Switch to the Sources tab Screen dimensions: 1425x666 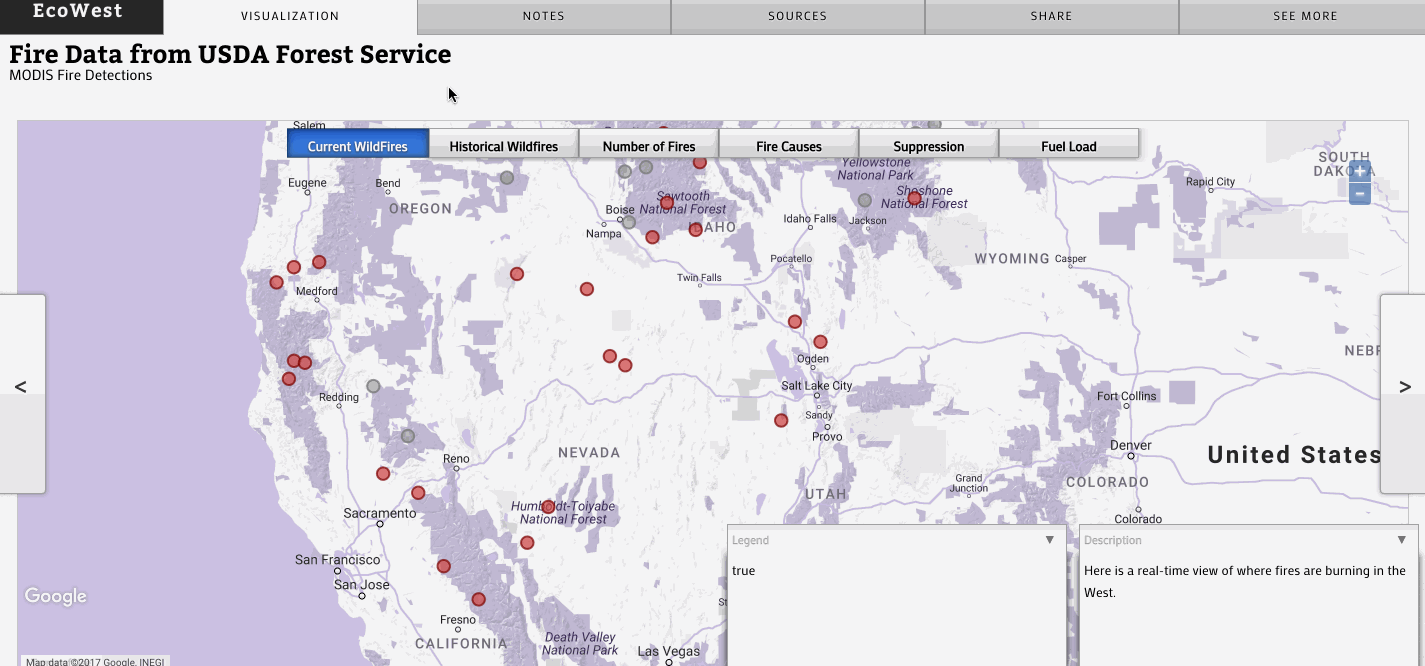pyautogui.click(x=797, y=16)
